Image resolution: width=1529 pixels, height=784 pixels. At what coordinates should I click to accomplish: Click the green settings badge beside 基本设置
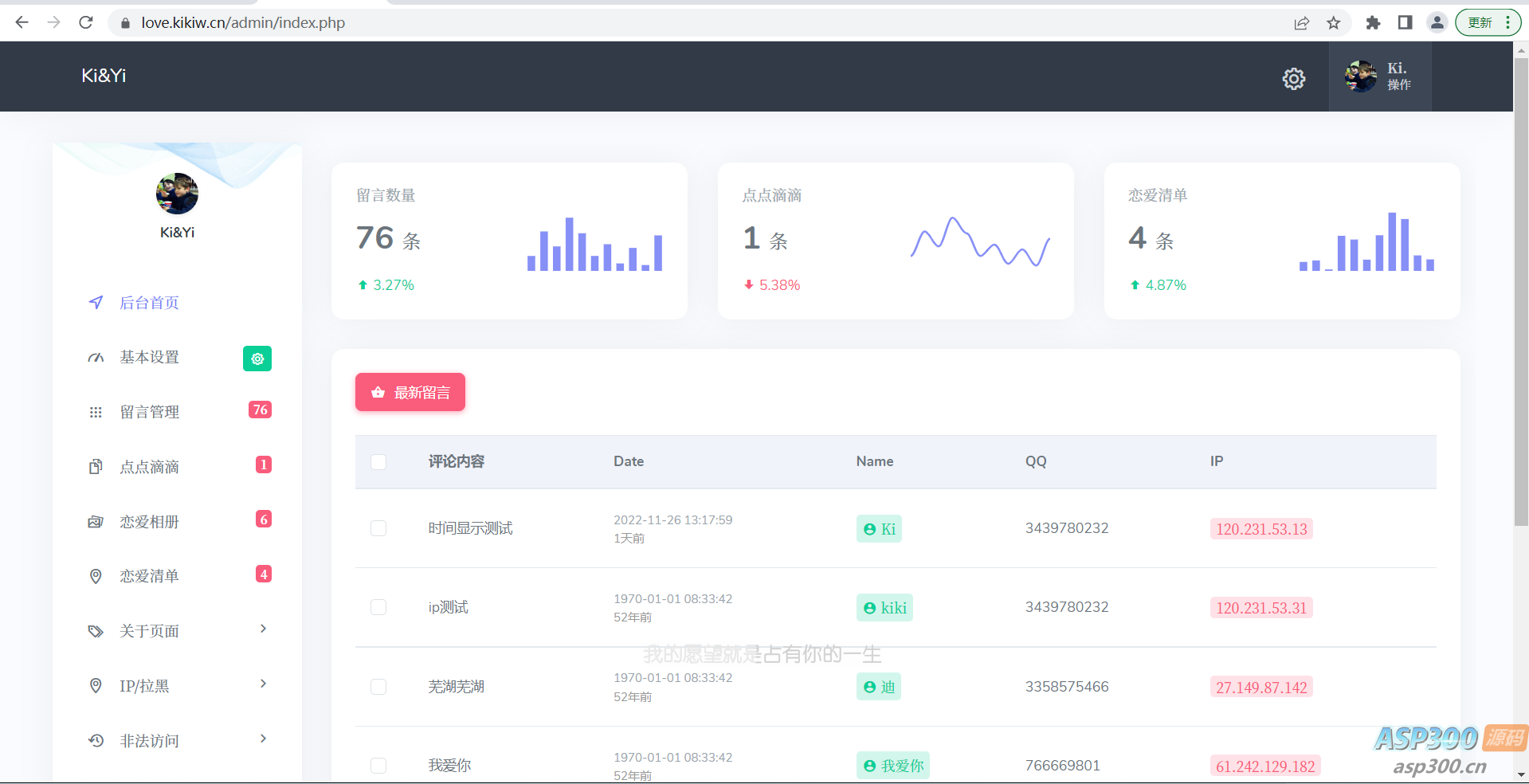257,359
